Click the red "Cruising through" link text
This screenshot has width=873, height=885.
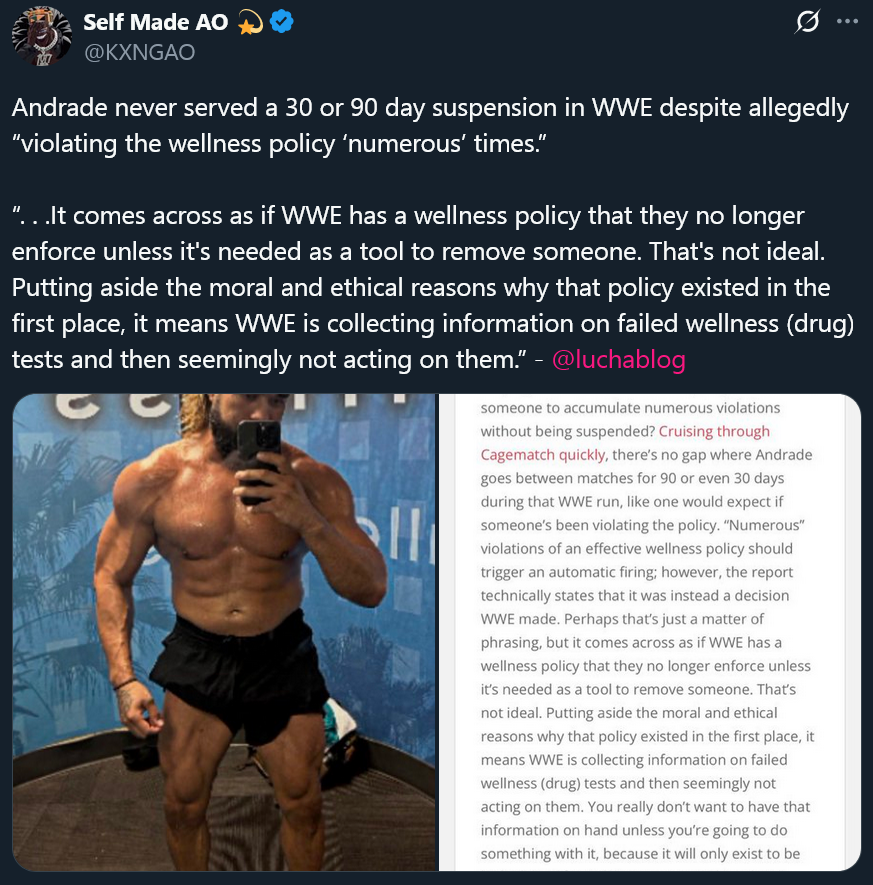pos(714,431)
